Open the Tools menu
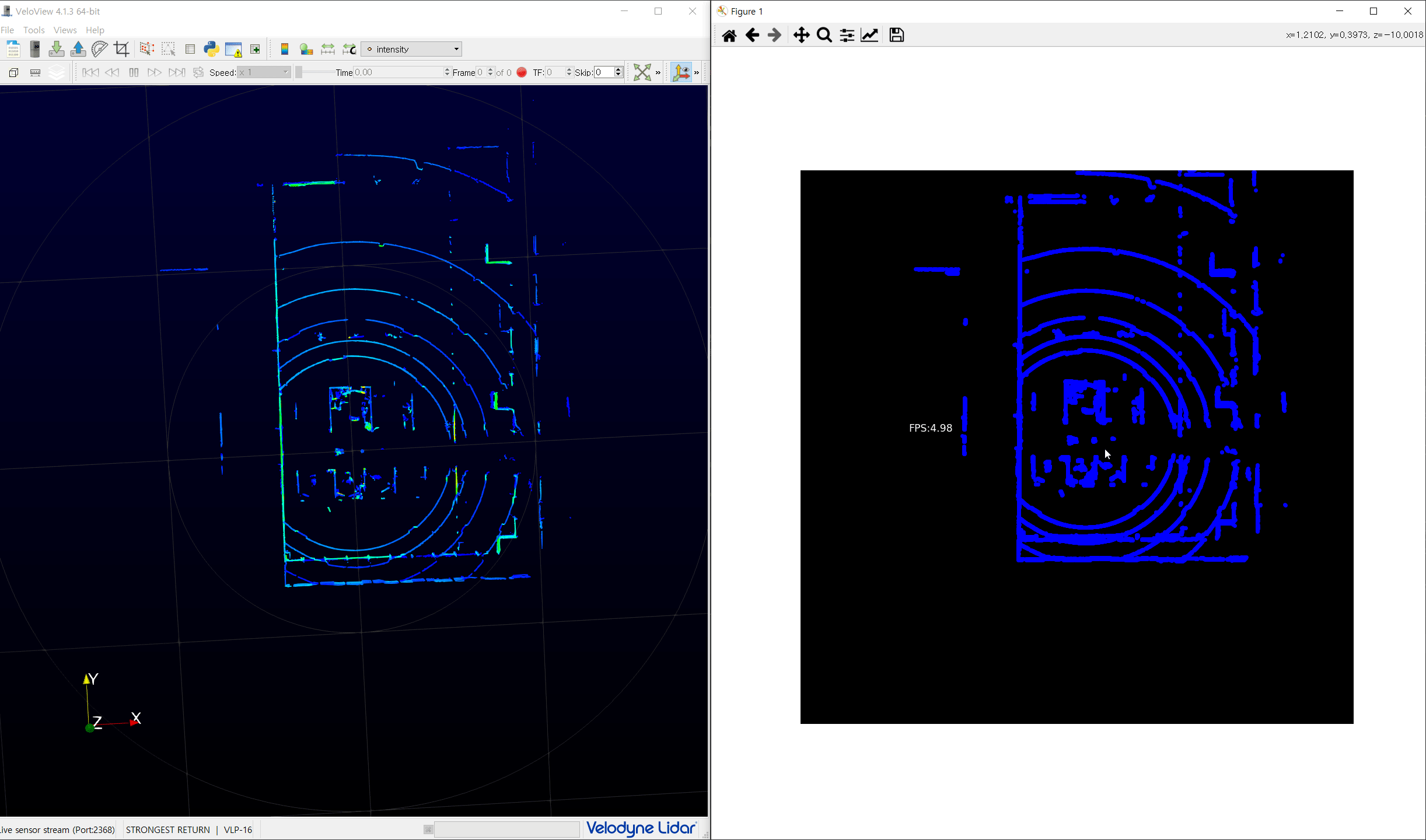 pyautogui.click(x=34, y=30)
